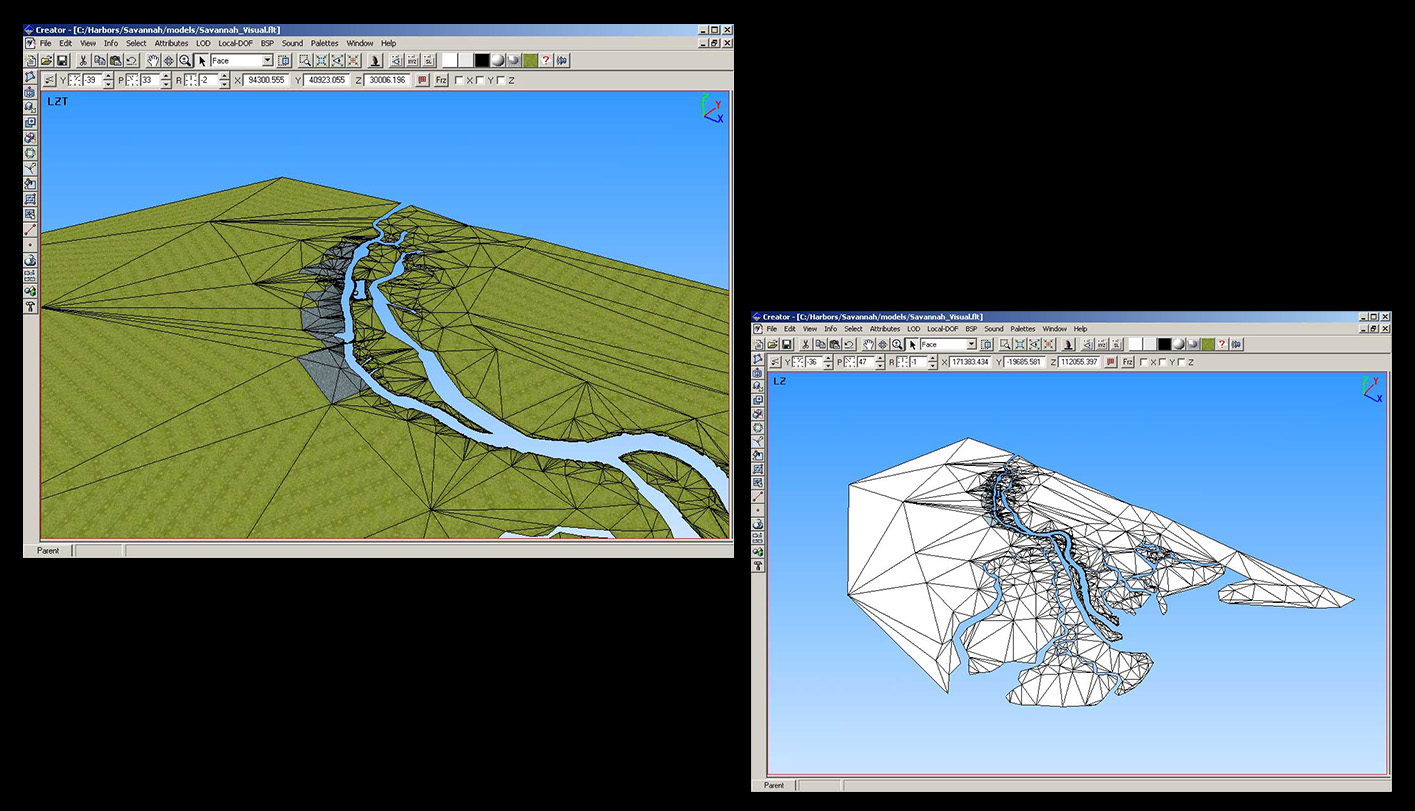Click the red question mark help icon in the wireframe window

1221,345
